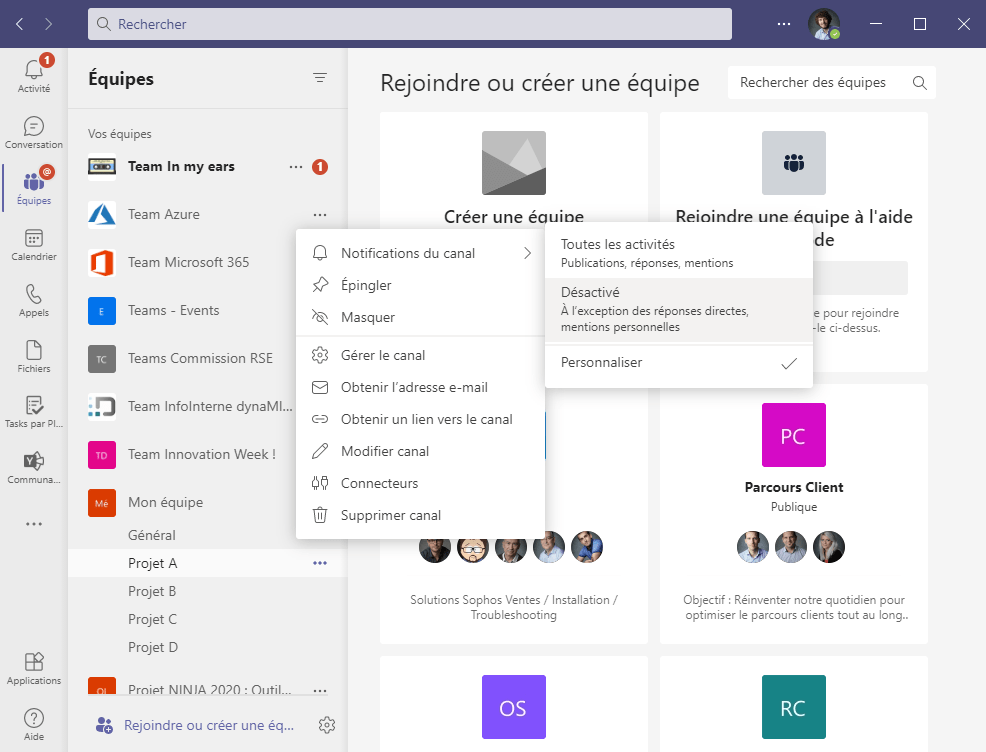
Task: Open more options for Team Azure
Action: click(x=320, y=214)
